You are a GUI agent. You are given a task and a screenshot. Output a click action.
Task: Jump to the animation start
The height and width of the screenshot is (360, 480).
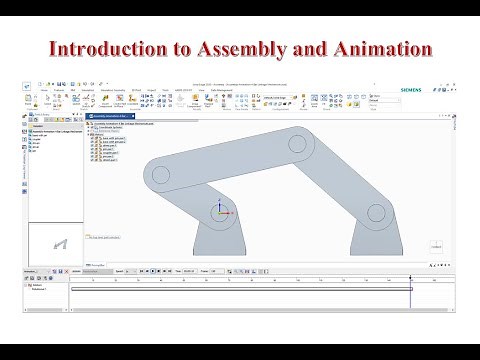(x=141, y=271)
